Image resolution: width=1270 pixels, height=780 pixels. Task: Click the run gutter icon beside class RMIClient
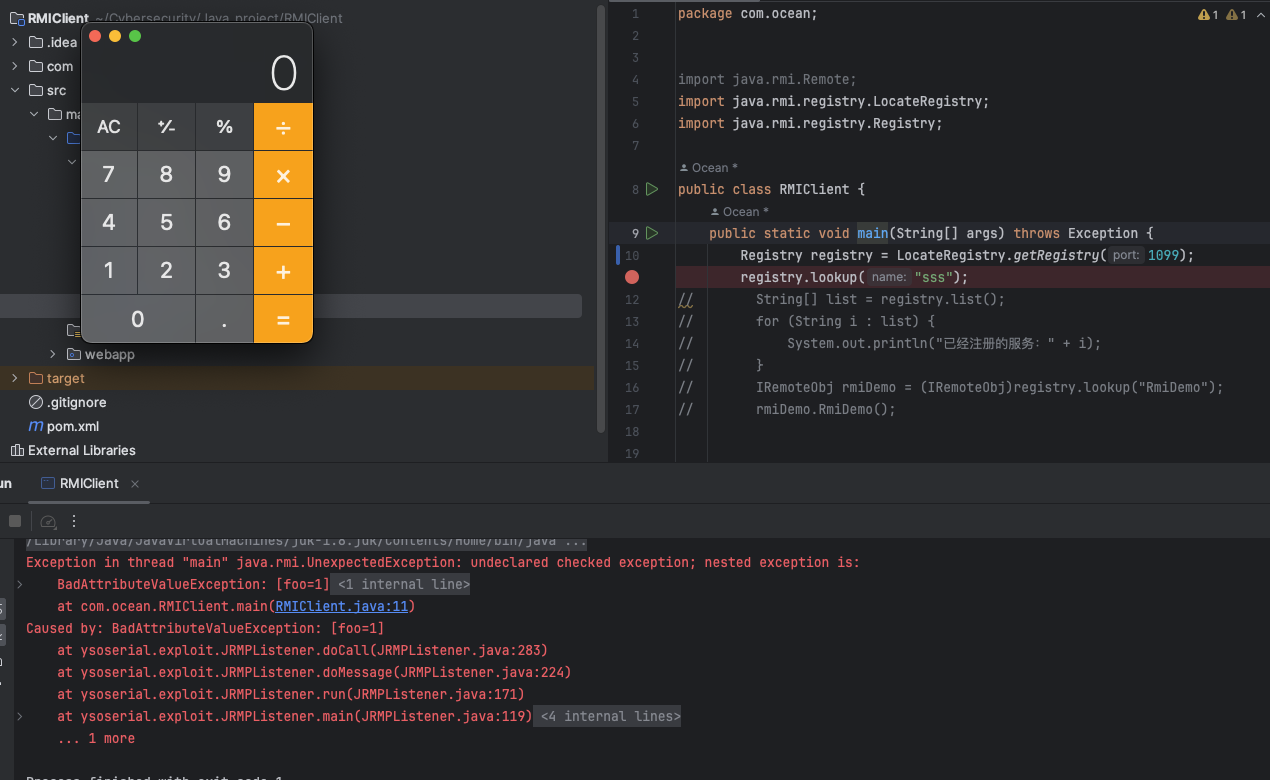coord(652,189)
